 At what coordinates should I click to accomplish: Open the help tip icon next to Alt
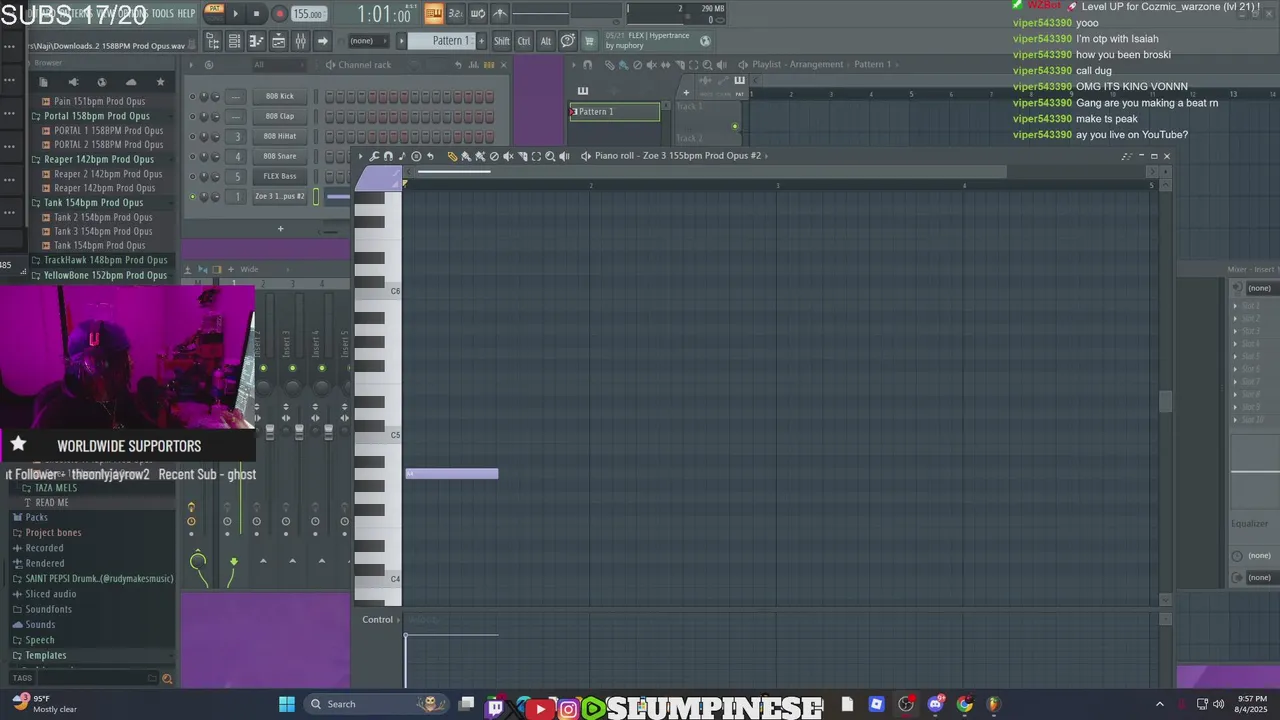click(x=568, y=41)
